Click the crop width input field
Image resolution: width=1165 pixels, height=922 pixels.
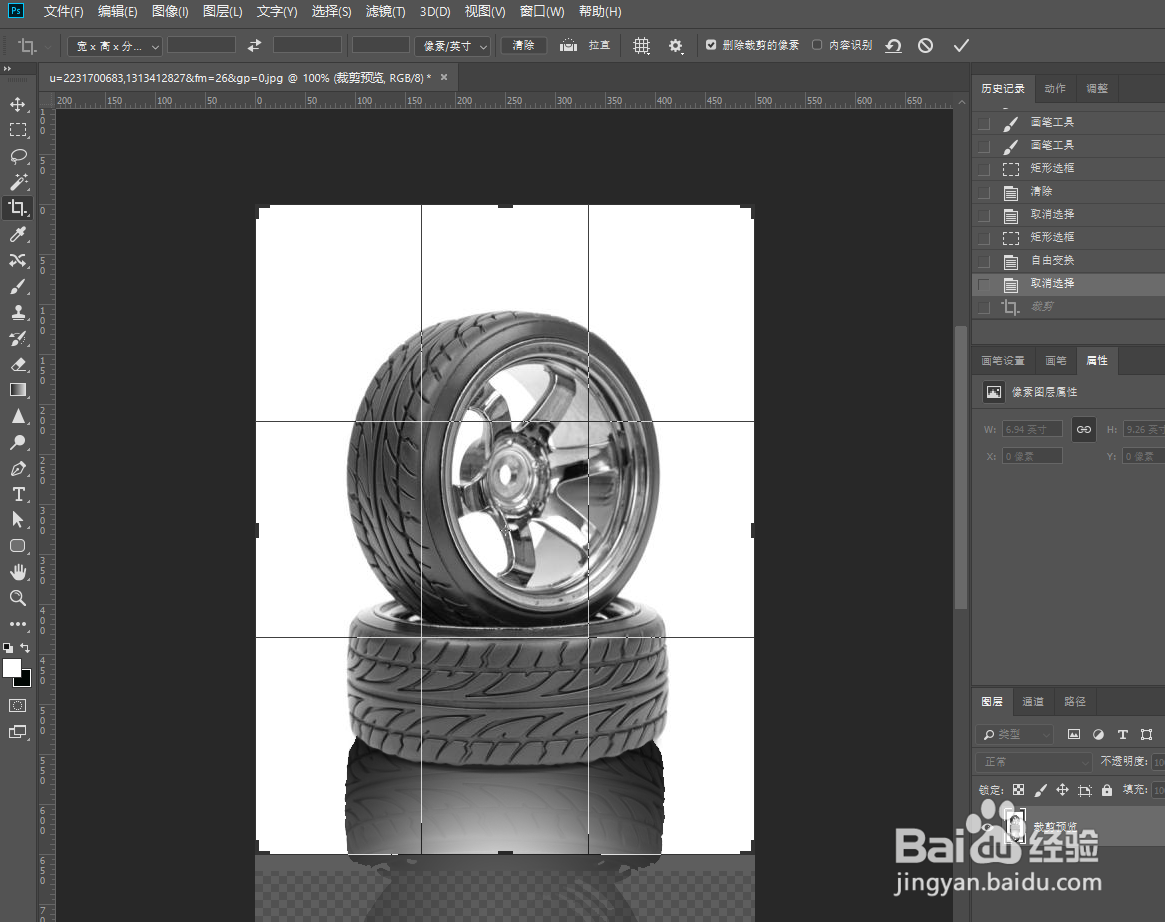pos(201,45)
